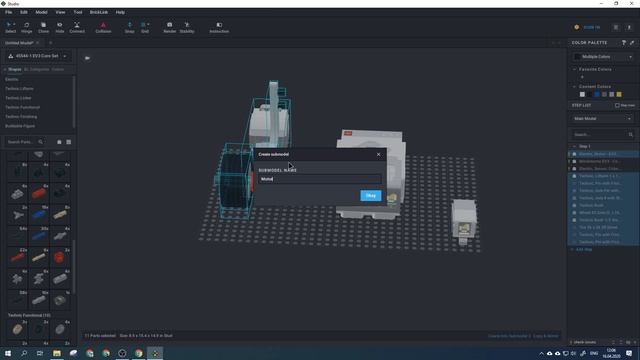Open the Model menu
This screenshot has height=360, width=640.
click(x=41, y=12)
